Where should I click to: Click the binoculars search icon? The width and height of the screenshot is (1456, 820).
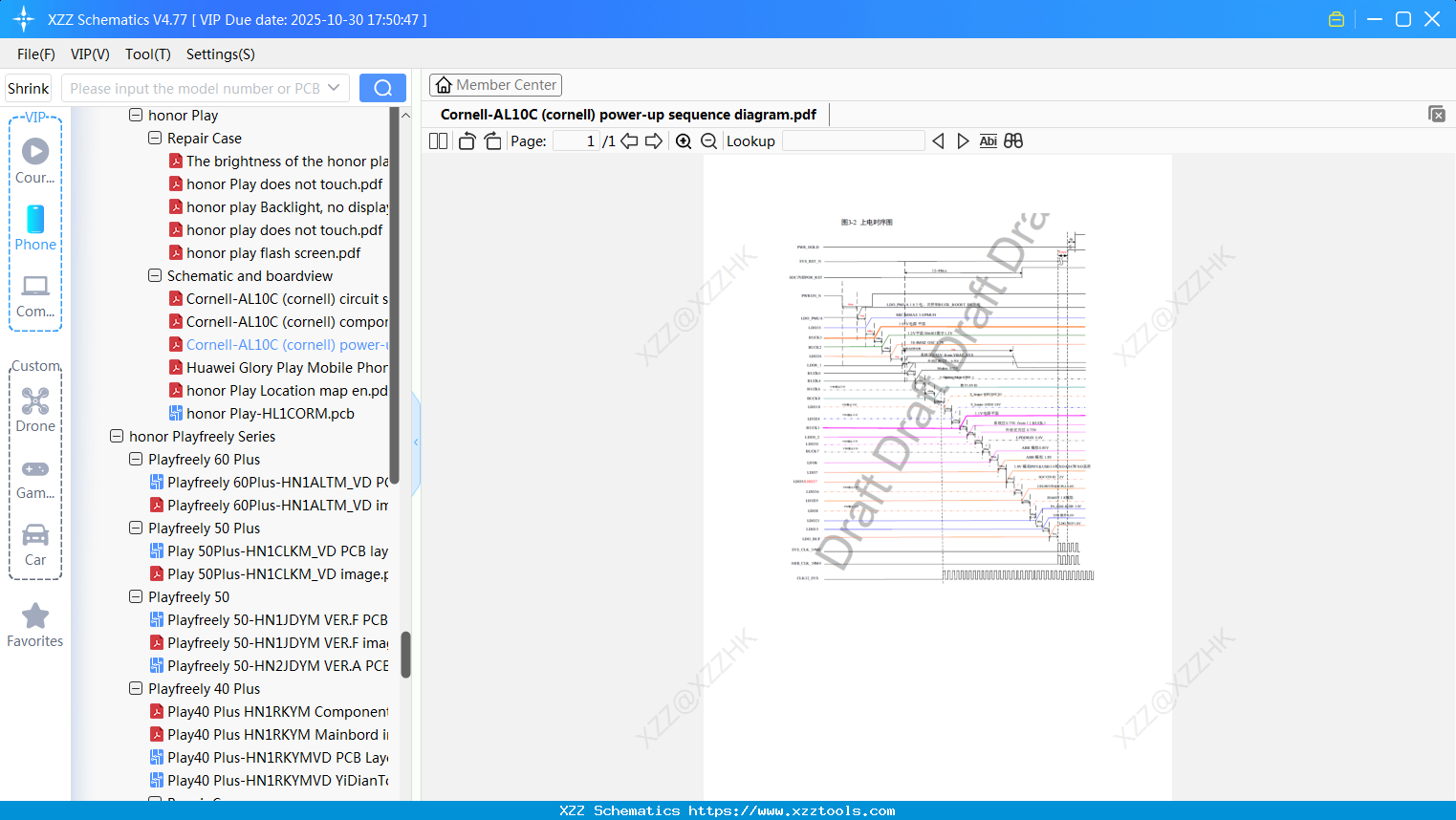pos(1013,141)
